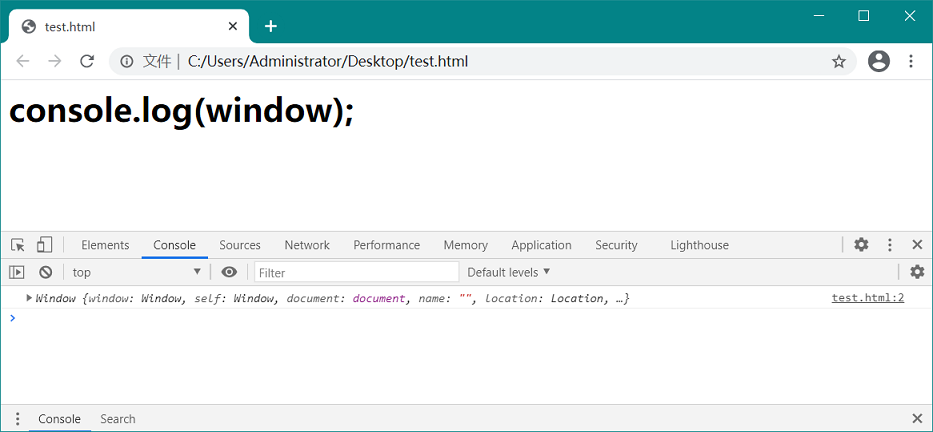
Task: Select the test.html browser tab
Action: [128, 27]
